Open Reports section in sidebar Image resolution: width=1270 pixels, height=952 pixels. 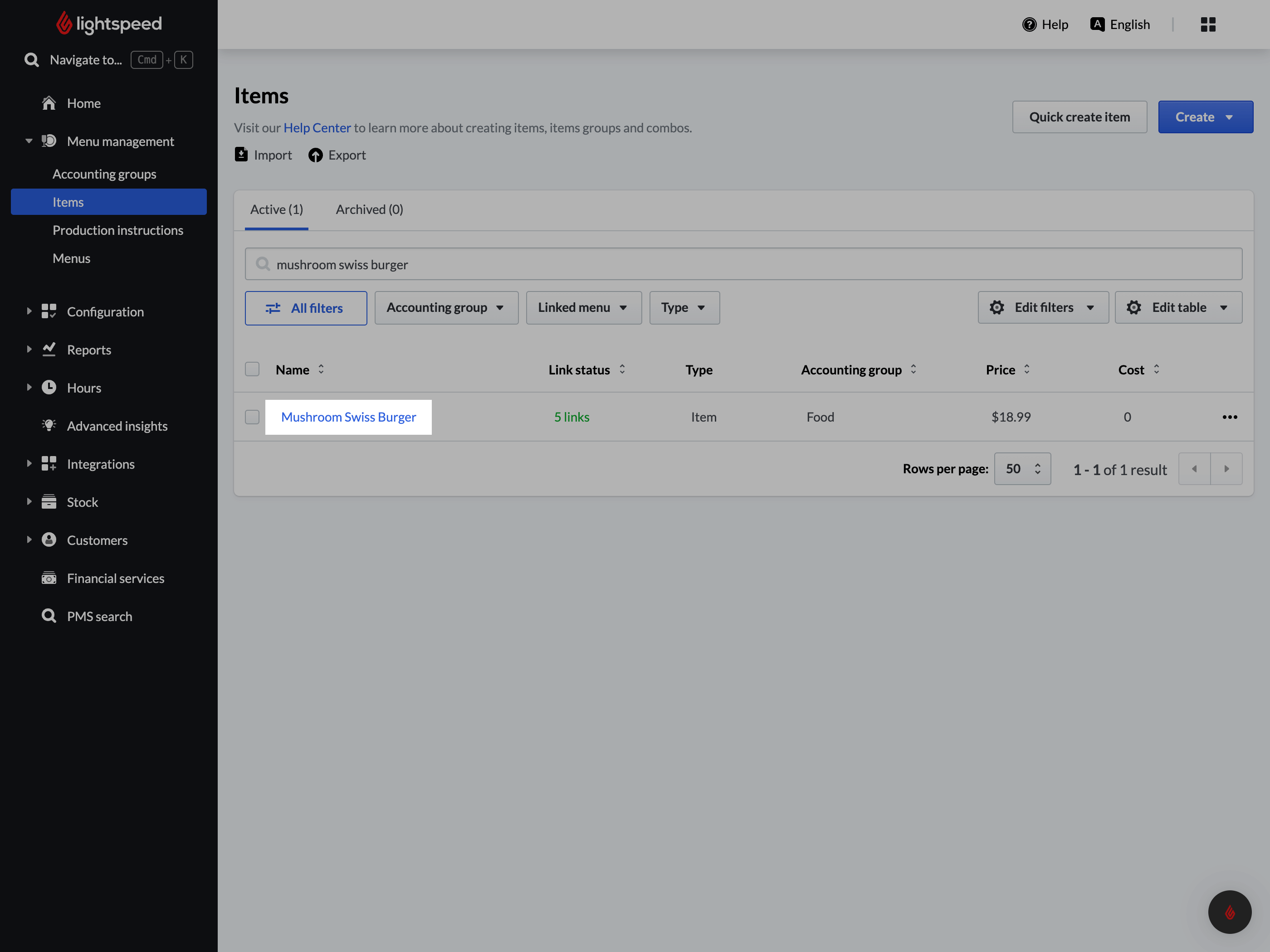click(89, 349)
